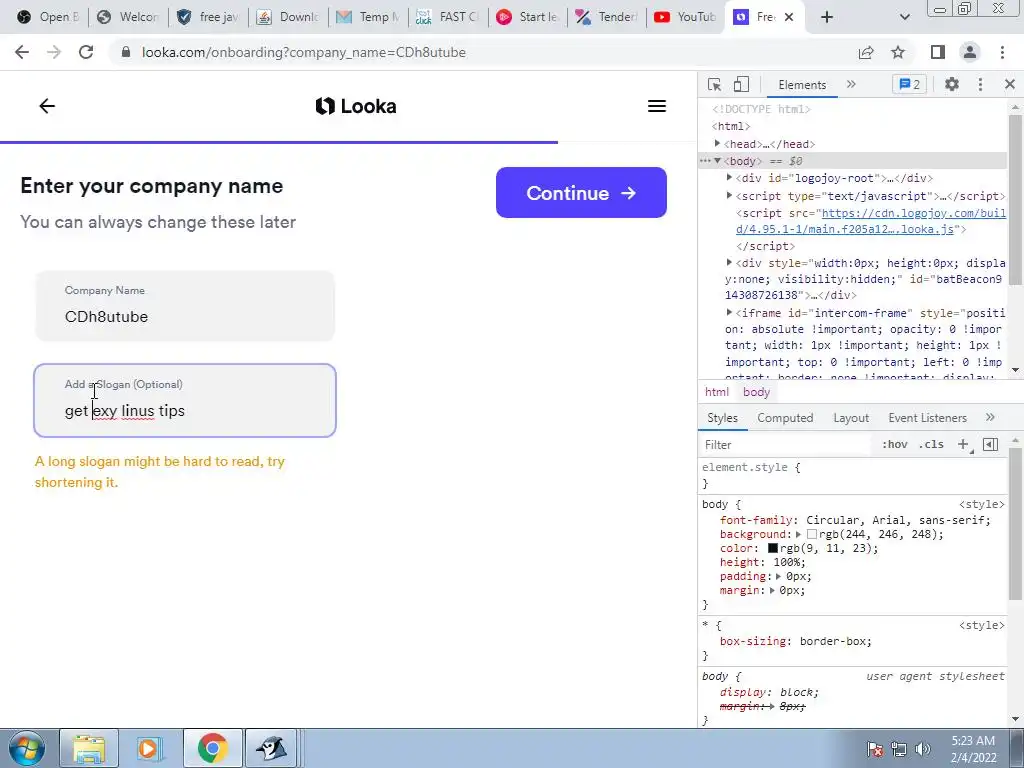Open the tab search dropdown arrow
Image resolution: width=1024 pixels, height=768 pixels.
(x=904, y=17)
